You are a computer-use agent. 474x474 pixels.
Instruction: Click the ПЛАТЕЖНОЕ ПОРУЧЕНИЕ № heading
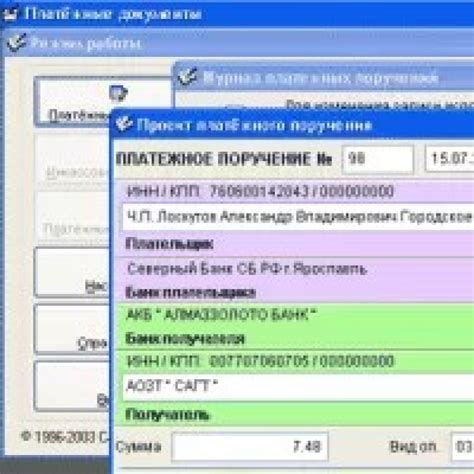[x=224, y=159]
